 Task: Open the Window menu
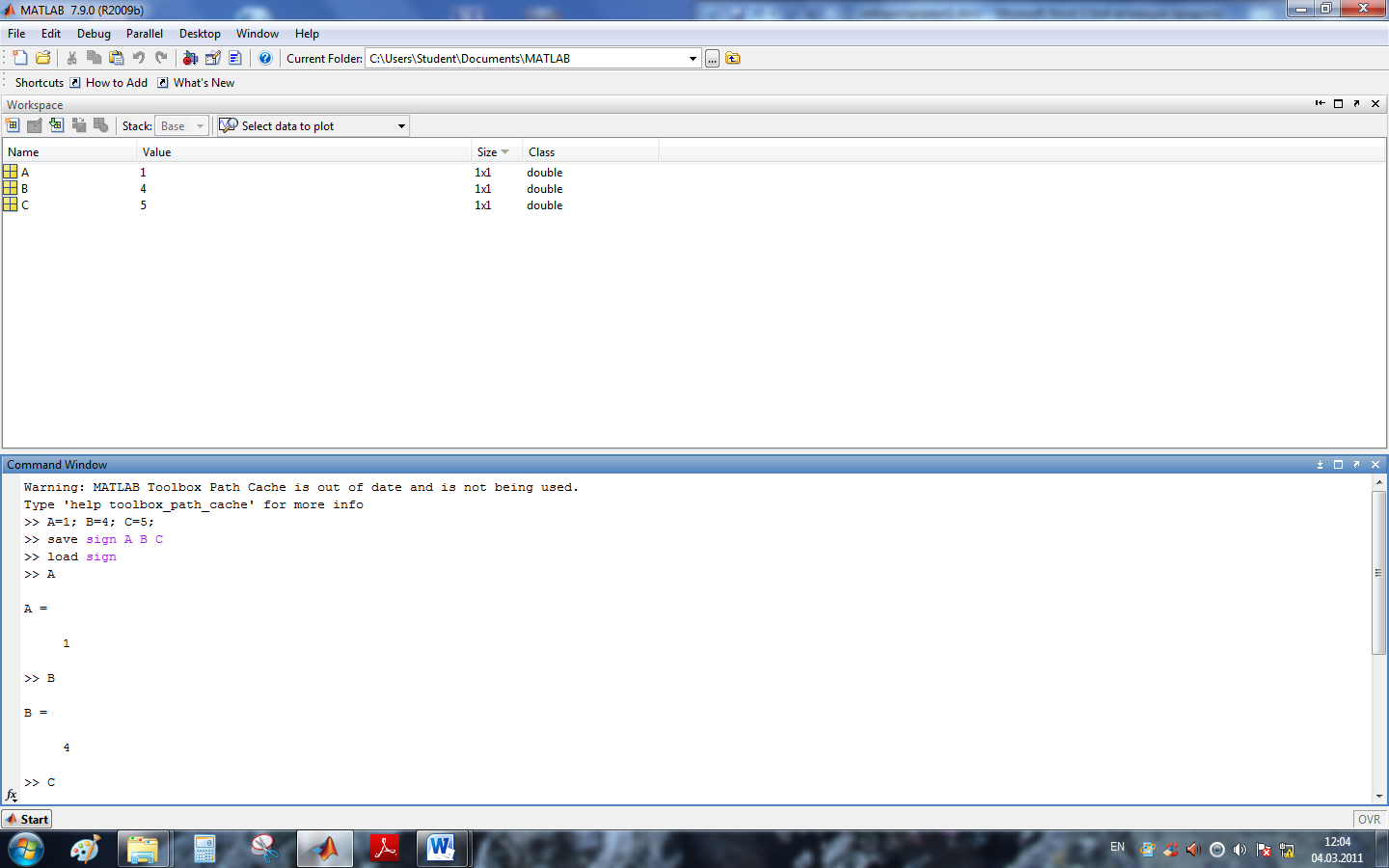pos(258,34)
